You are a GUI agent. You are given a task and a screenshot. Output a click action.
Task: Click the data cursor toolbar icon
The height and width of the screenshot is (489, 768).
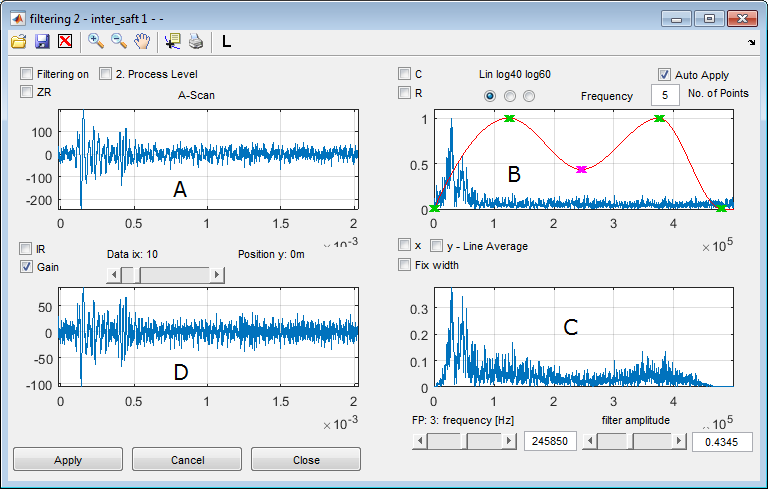point(172,41)
